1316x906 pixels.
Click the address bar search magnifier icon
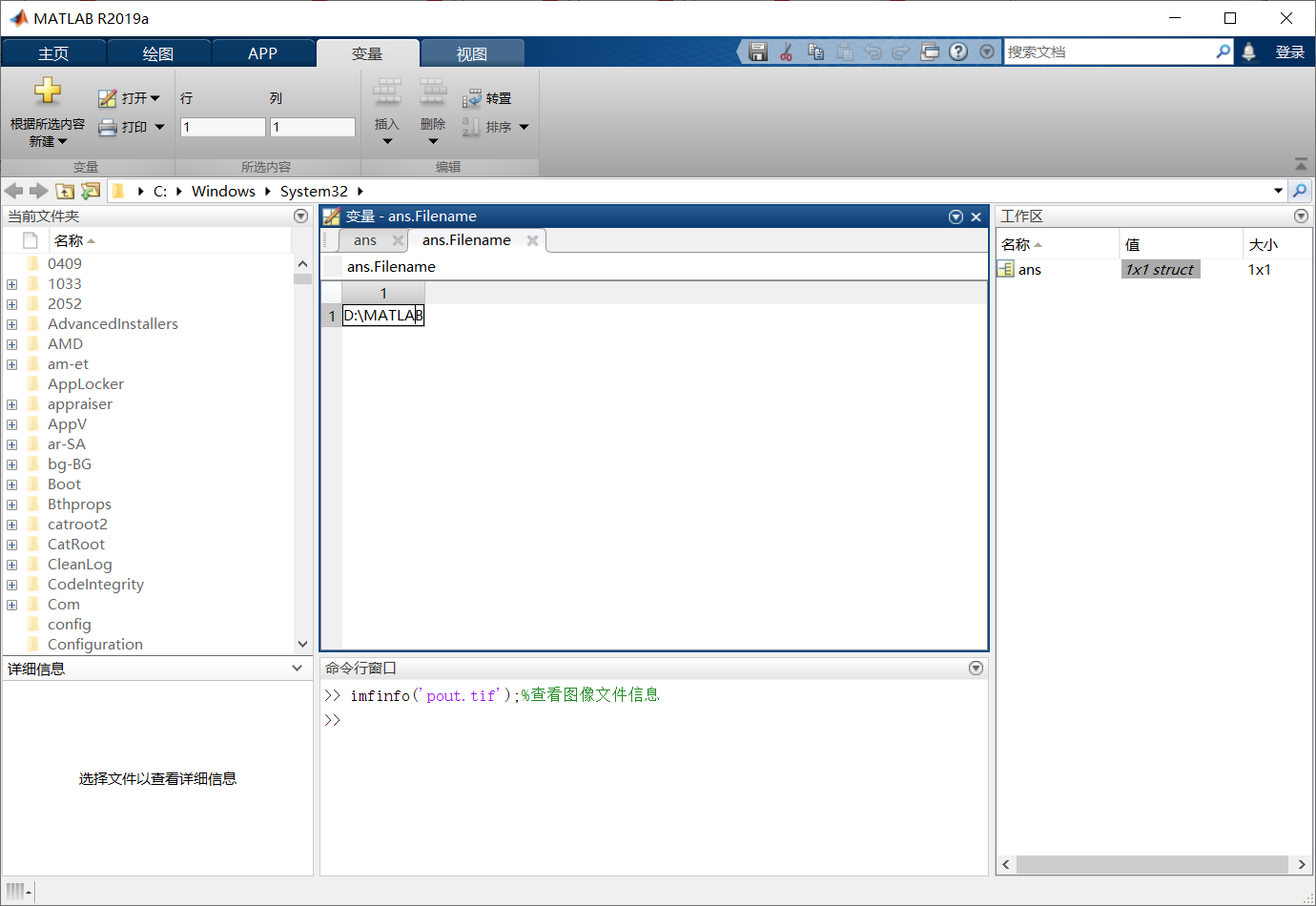[x=1300, y=191]
